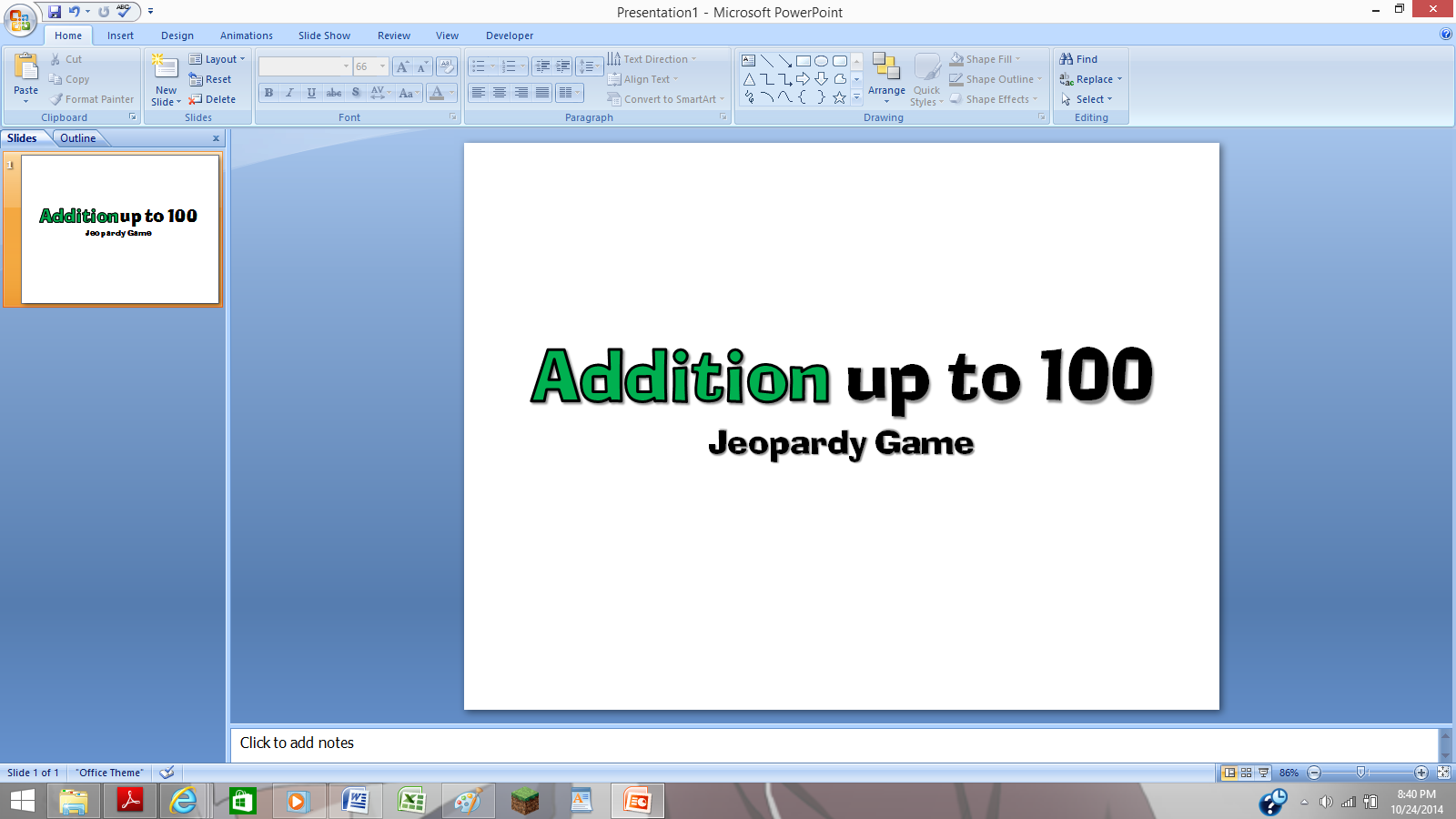Click the Reset slide button

pos(213,79)
